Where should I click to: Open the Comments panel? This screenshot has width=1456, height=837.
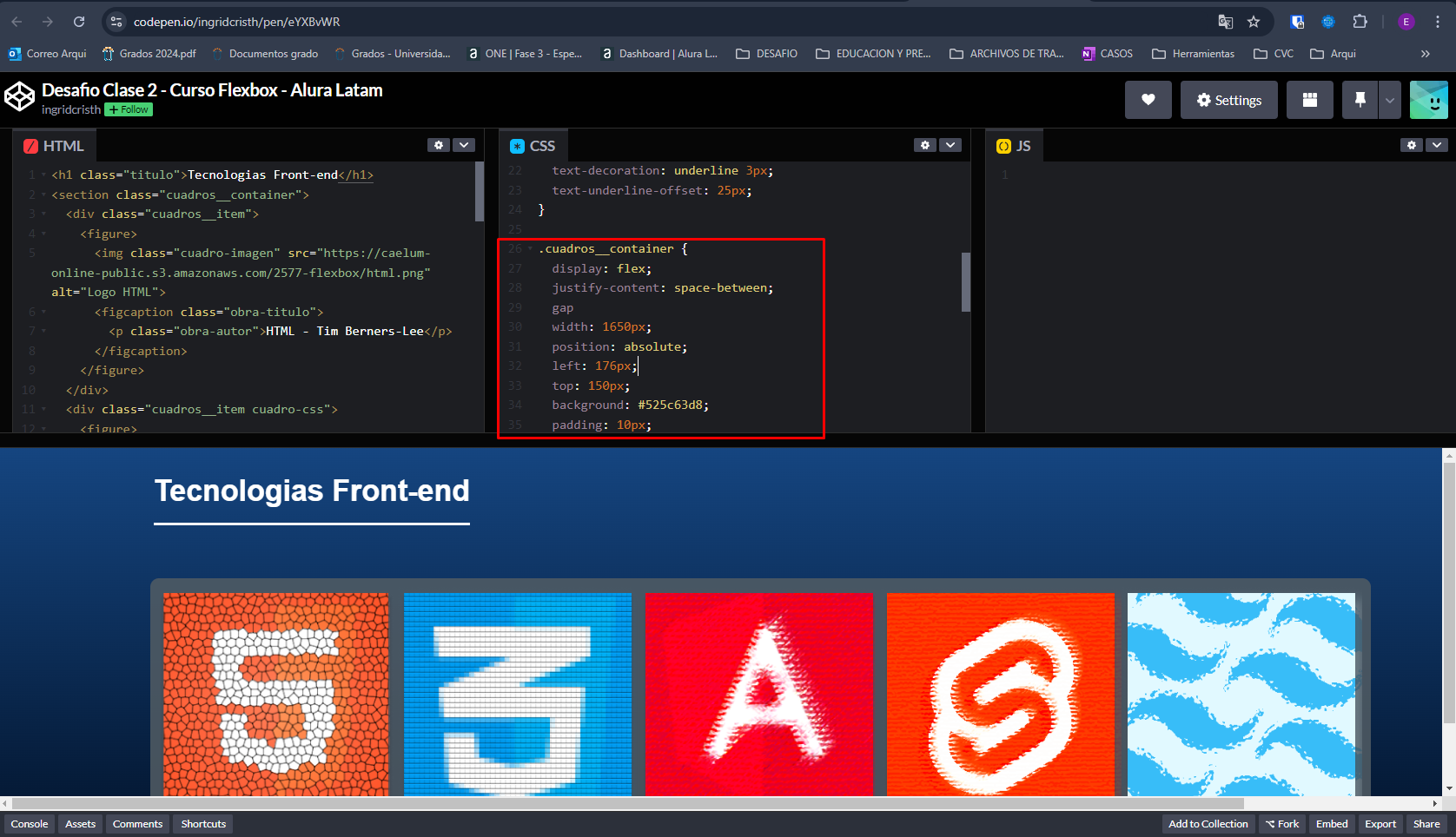point(137,824)
